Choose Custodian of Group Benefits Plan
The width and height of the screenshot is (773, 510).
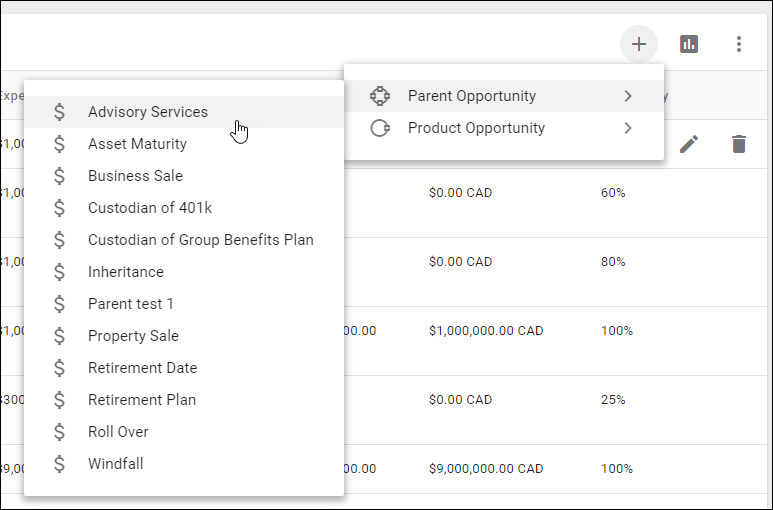point(200,240)
